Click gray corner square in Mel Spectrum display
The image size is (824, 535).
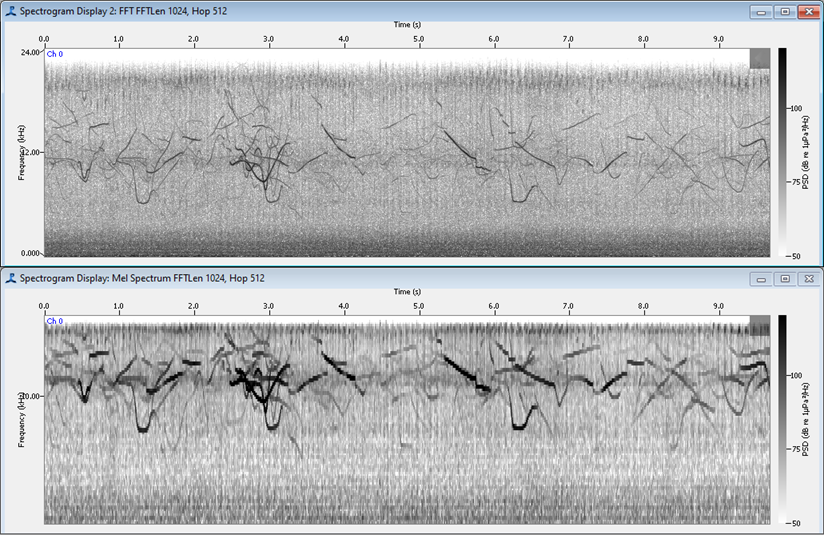(x=760, y=325)
